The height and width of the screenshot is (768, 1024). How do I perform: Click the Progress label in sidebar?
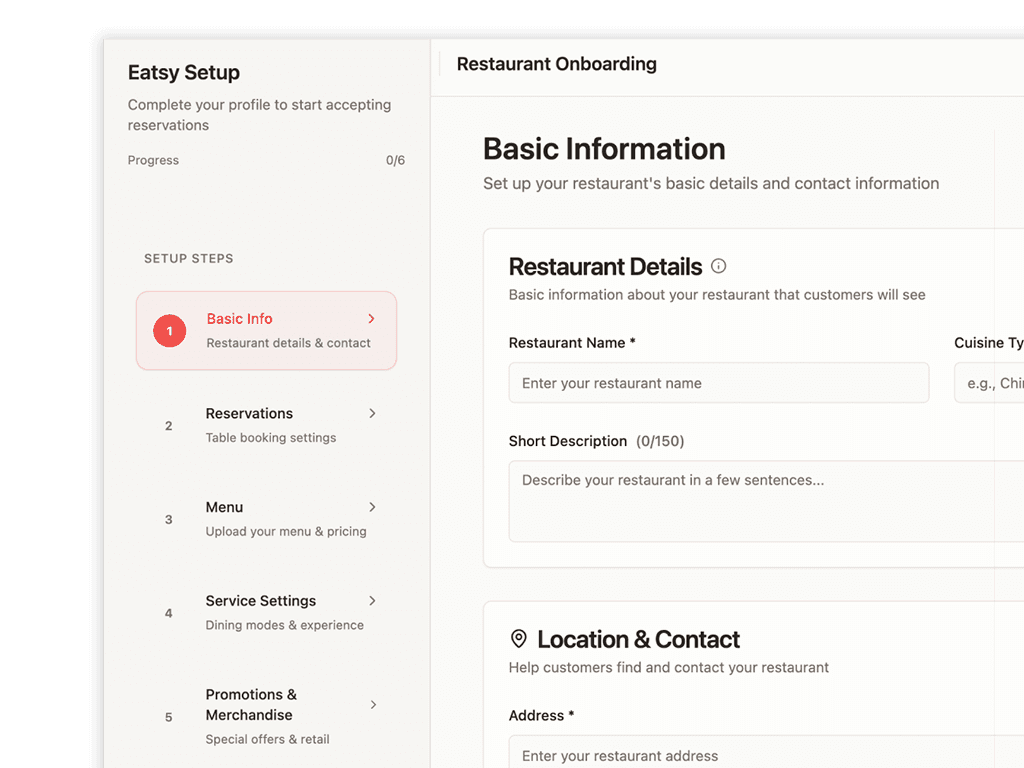(153, 160)
